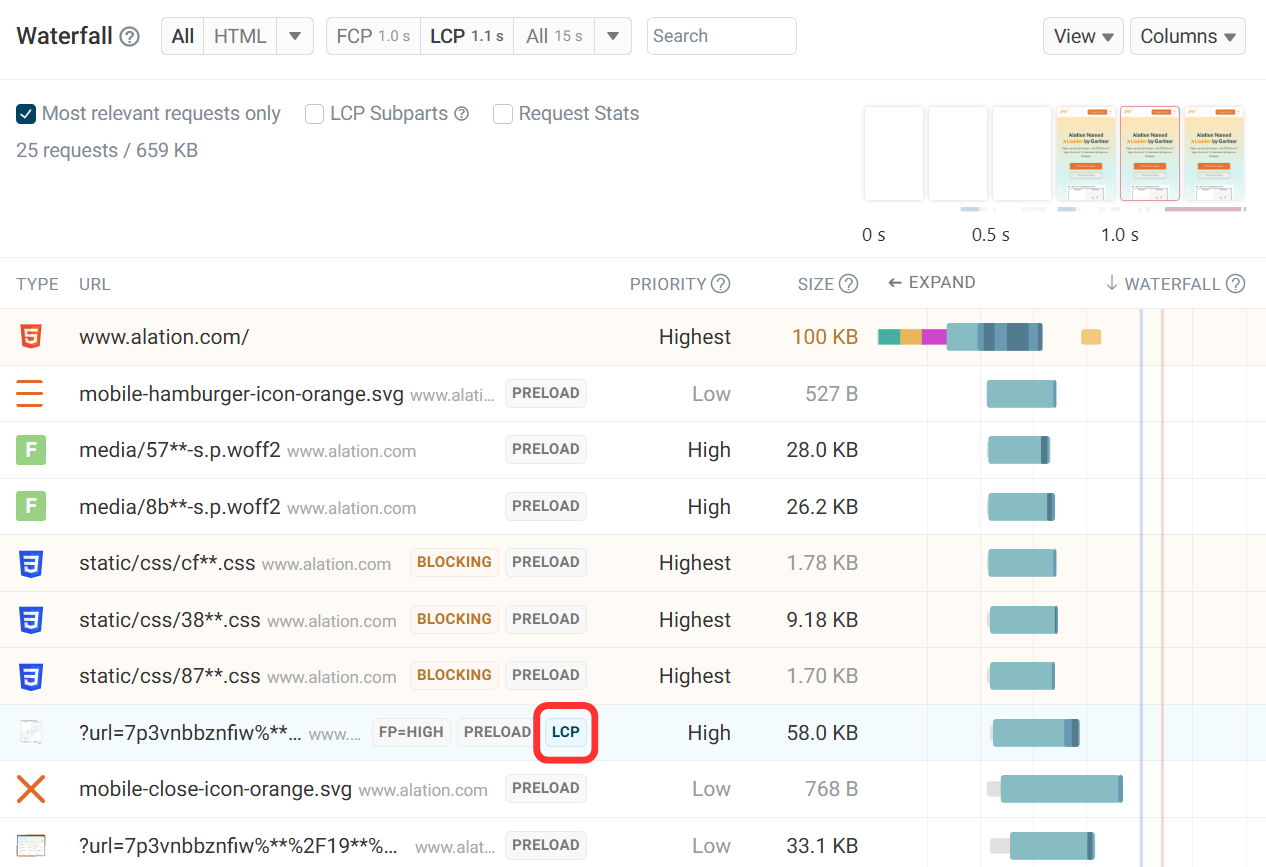Switch to the All requests filter

click(x=182, y=35)
